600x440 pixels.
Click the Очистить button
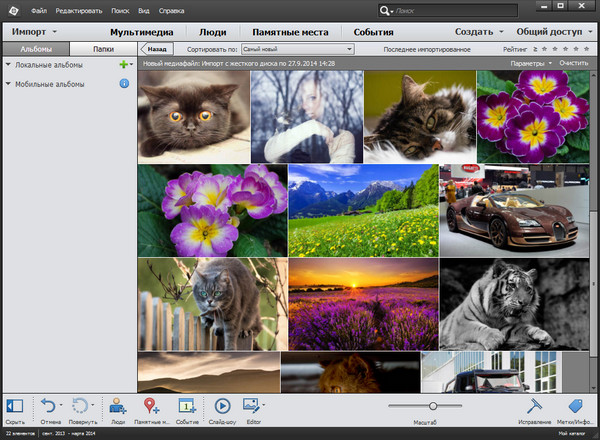click(574, 63)
